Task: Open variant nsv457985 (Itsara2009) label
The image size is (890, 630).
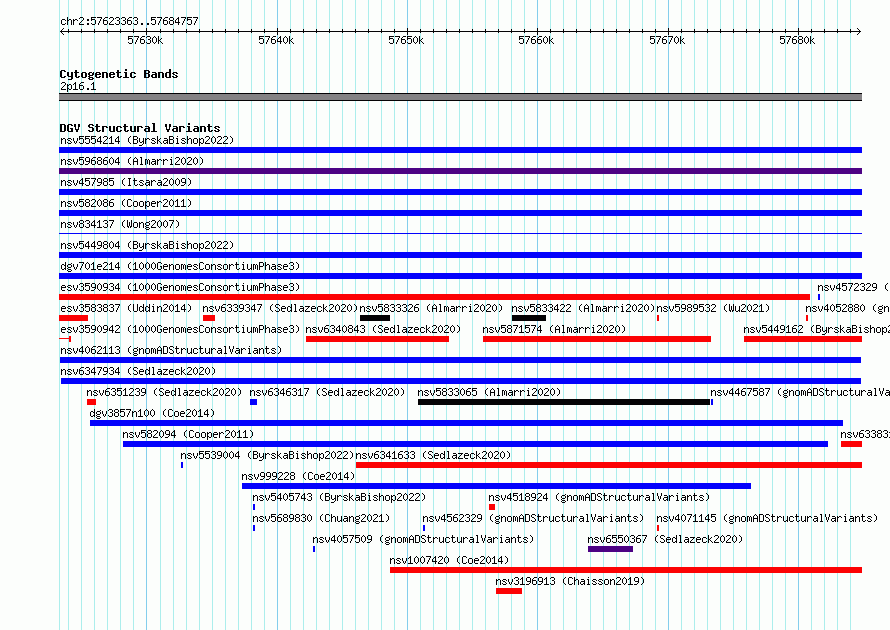Action: 126,182
